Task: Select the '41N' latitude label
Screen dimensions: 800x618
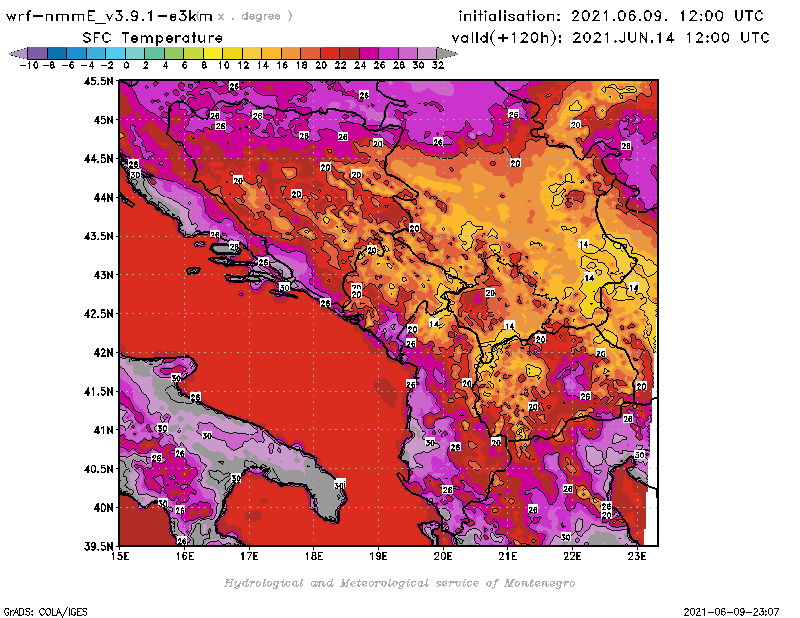Action: point(103,430)
